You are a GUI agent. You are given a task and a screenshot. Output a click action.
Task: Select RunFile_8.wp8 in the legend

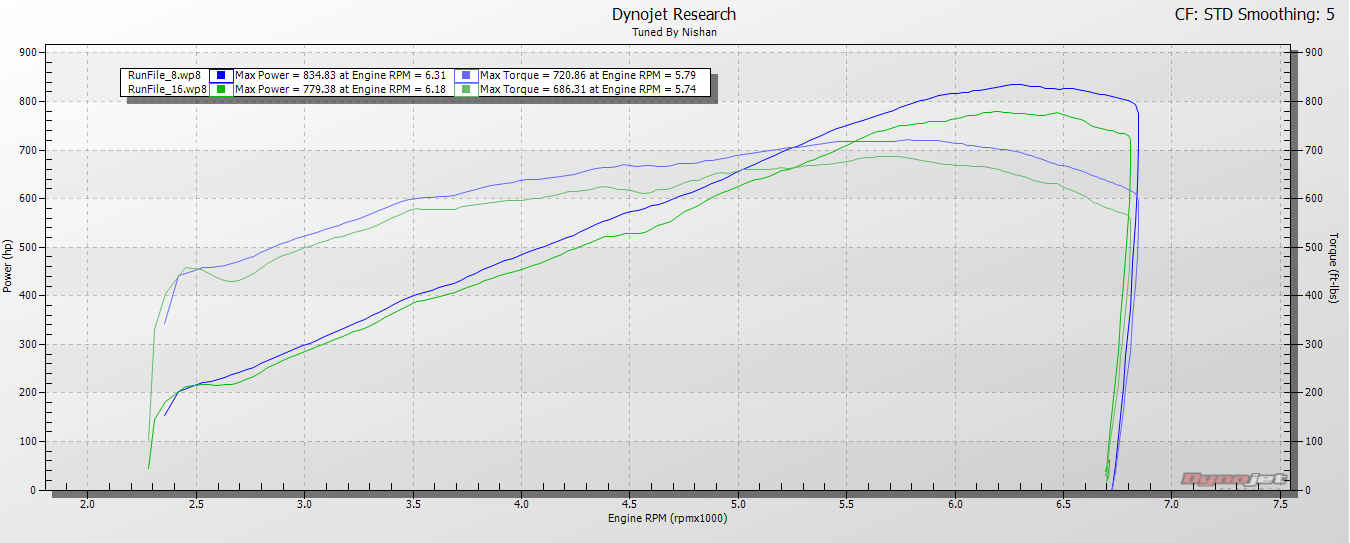point(167,75)
